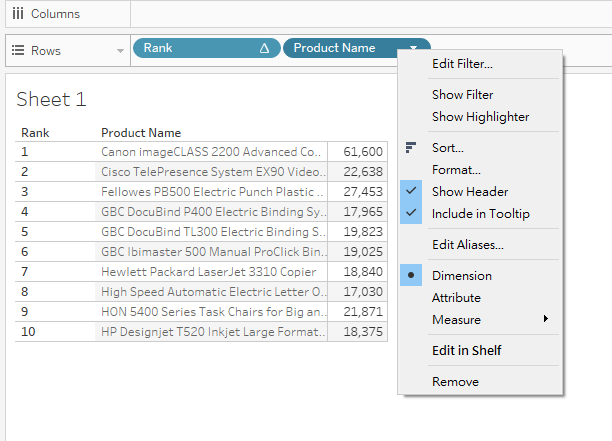The image size is (612, 441).
Task: Toggle the Show Header checkmark
Action: (x=411, y=191)
